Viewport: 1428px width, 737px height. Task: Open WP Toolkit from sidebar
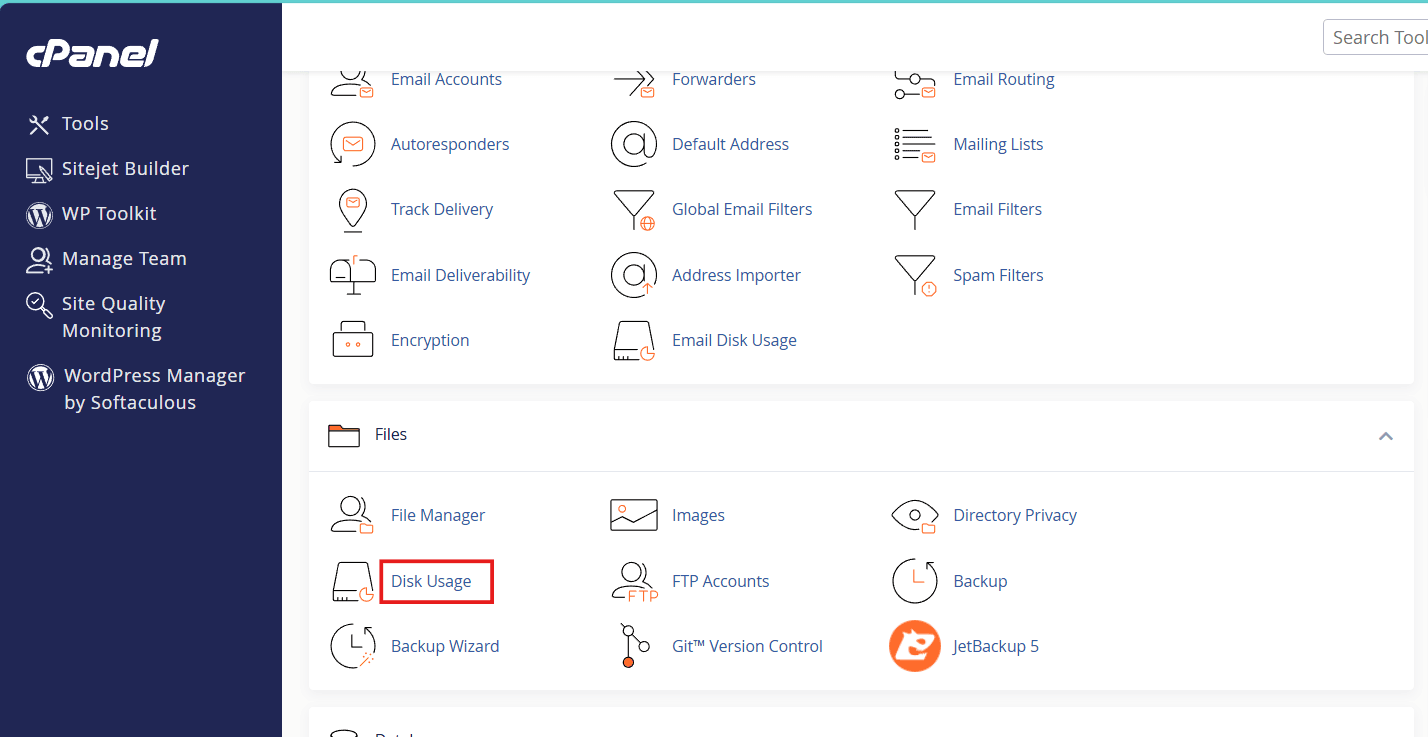coord(108,214)
